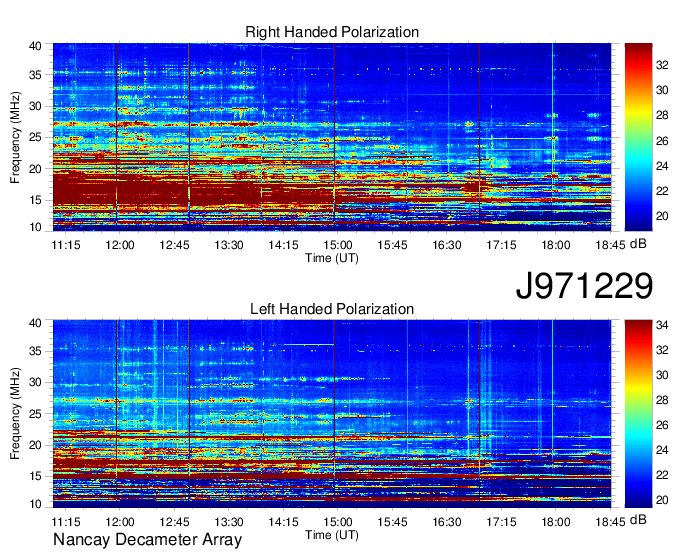Click the Left Handed Polarization spectrogram image
Screen dimensions: 680x552
pos(332,414)
